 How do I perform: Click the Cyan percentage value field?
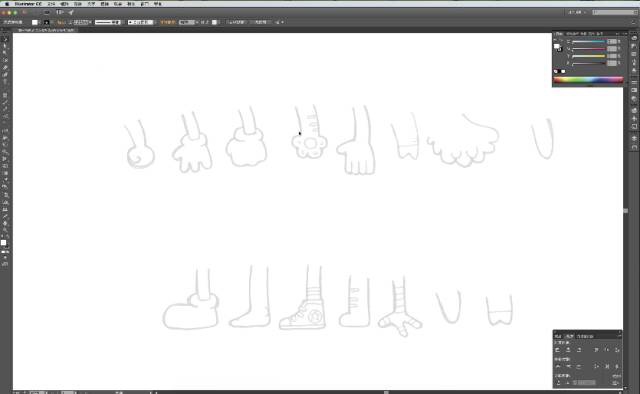[x=612, y=42]
